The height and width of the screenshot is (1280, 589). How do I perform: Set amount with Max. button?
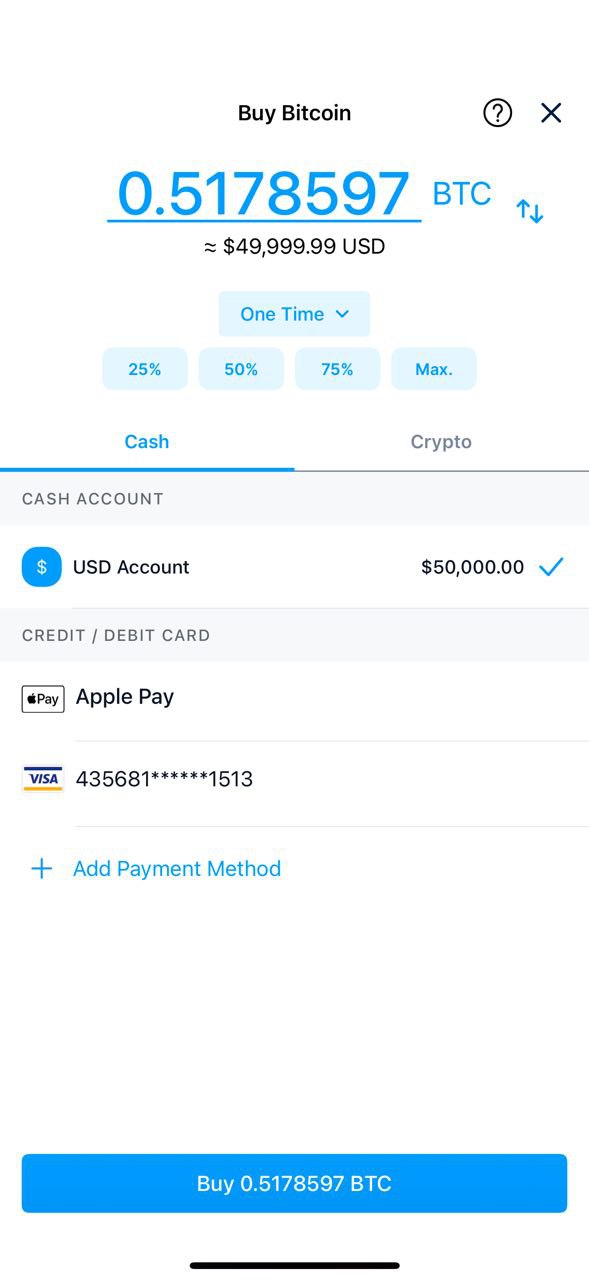pyautogui.click(x=434, y=369)
